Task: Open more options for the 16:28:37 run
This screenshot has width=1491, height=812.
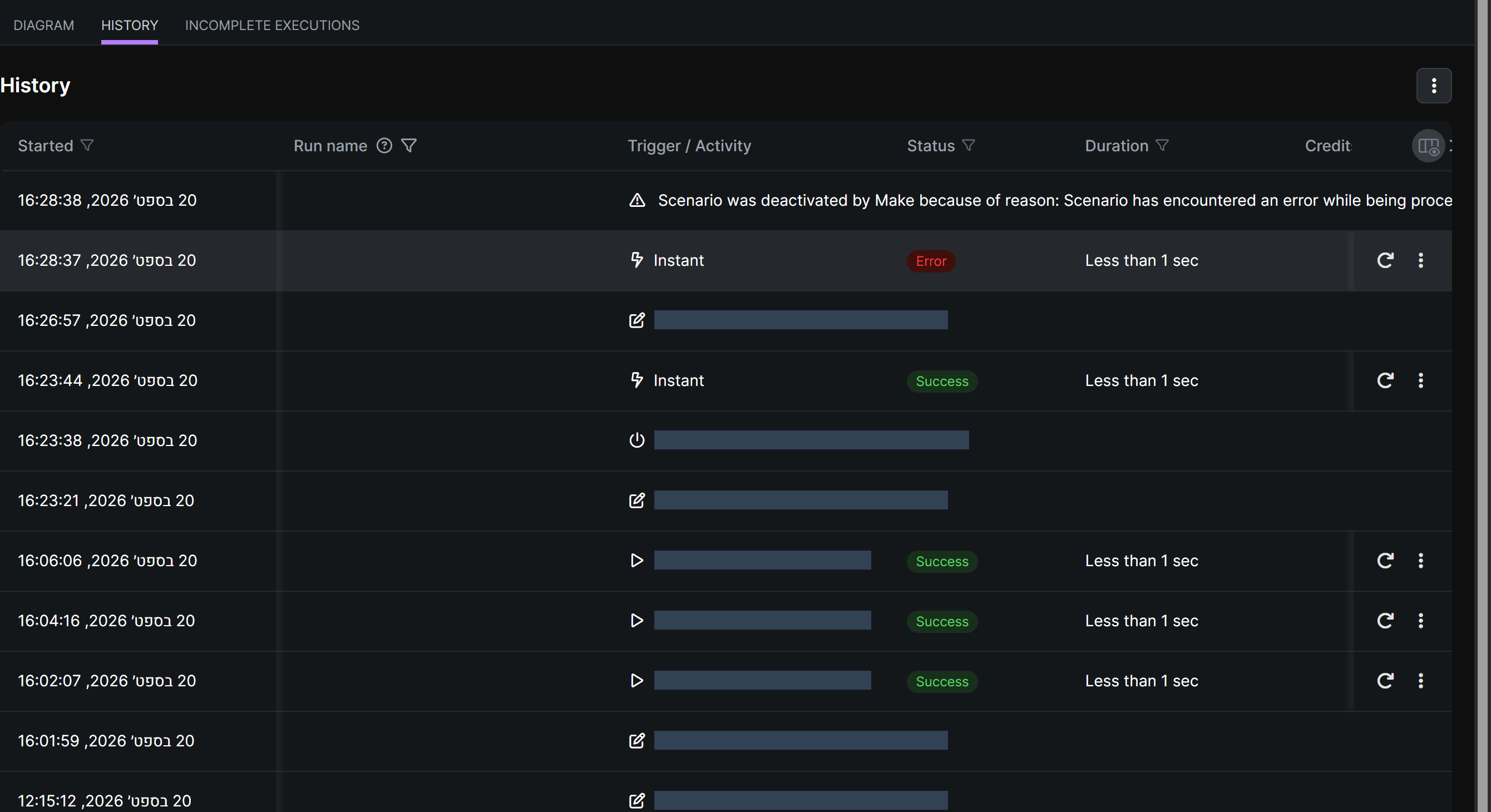Action: pyautogui.click(x=1421, y=260)
